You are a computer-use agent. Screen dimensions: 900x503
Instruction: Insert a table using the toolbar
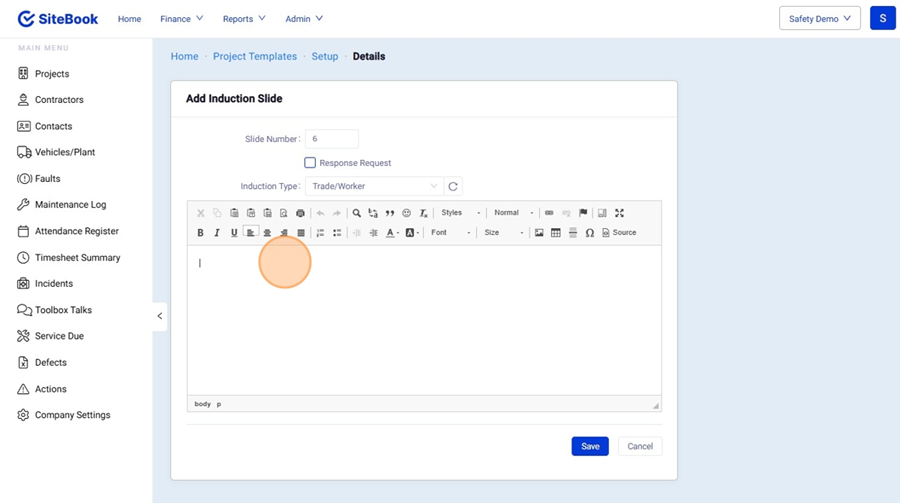556,233
